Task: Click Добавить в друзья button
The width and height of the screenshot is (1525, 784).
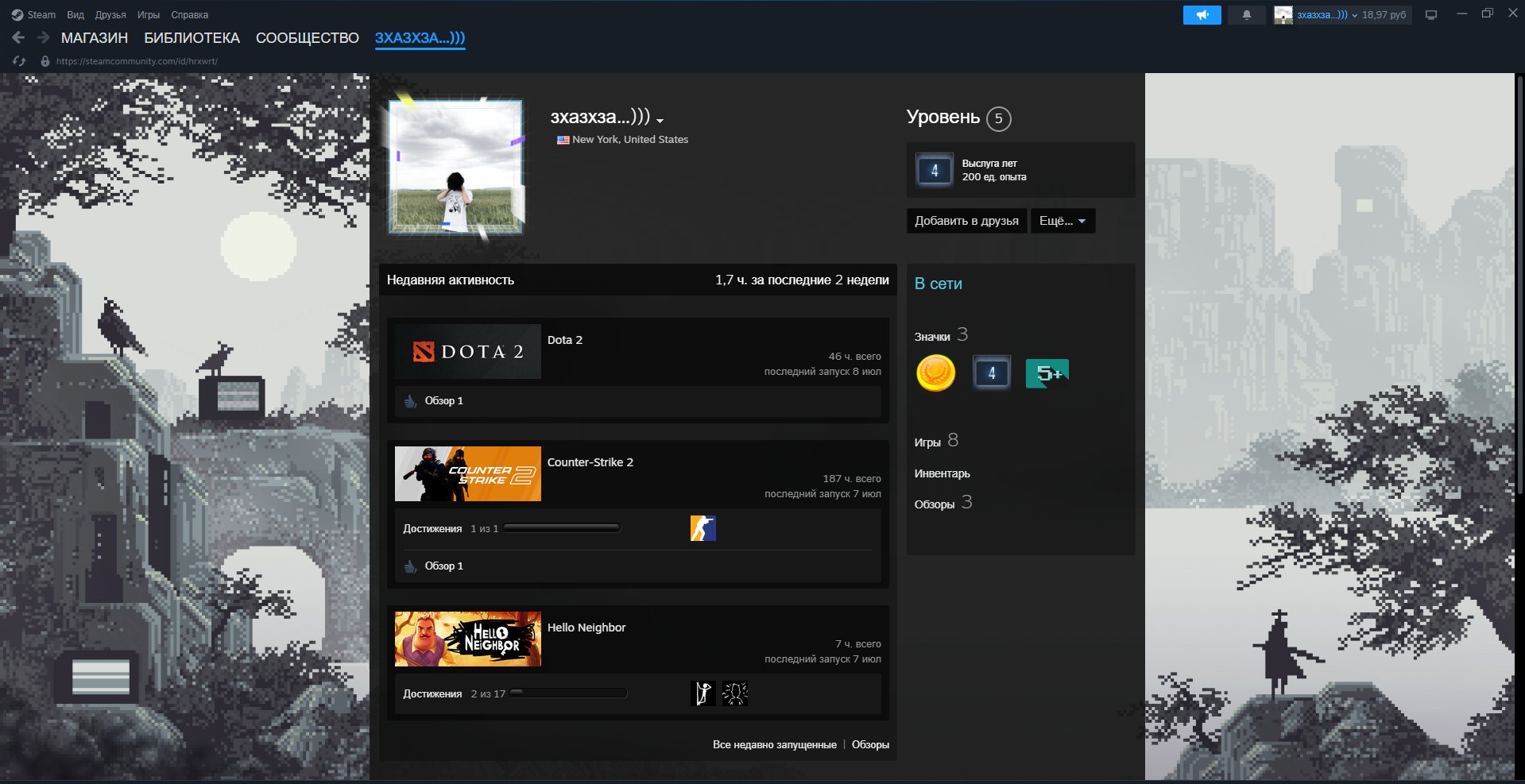Action: (966, 221)
